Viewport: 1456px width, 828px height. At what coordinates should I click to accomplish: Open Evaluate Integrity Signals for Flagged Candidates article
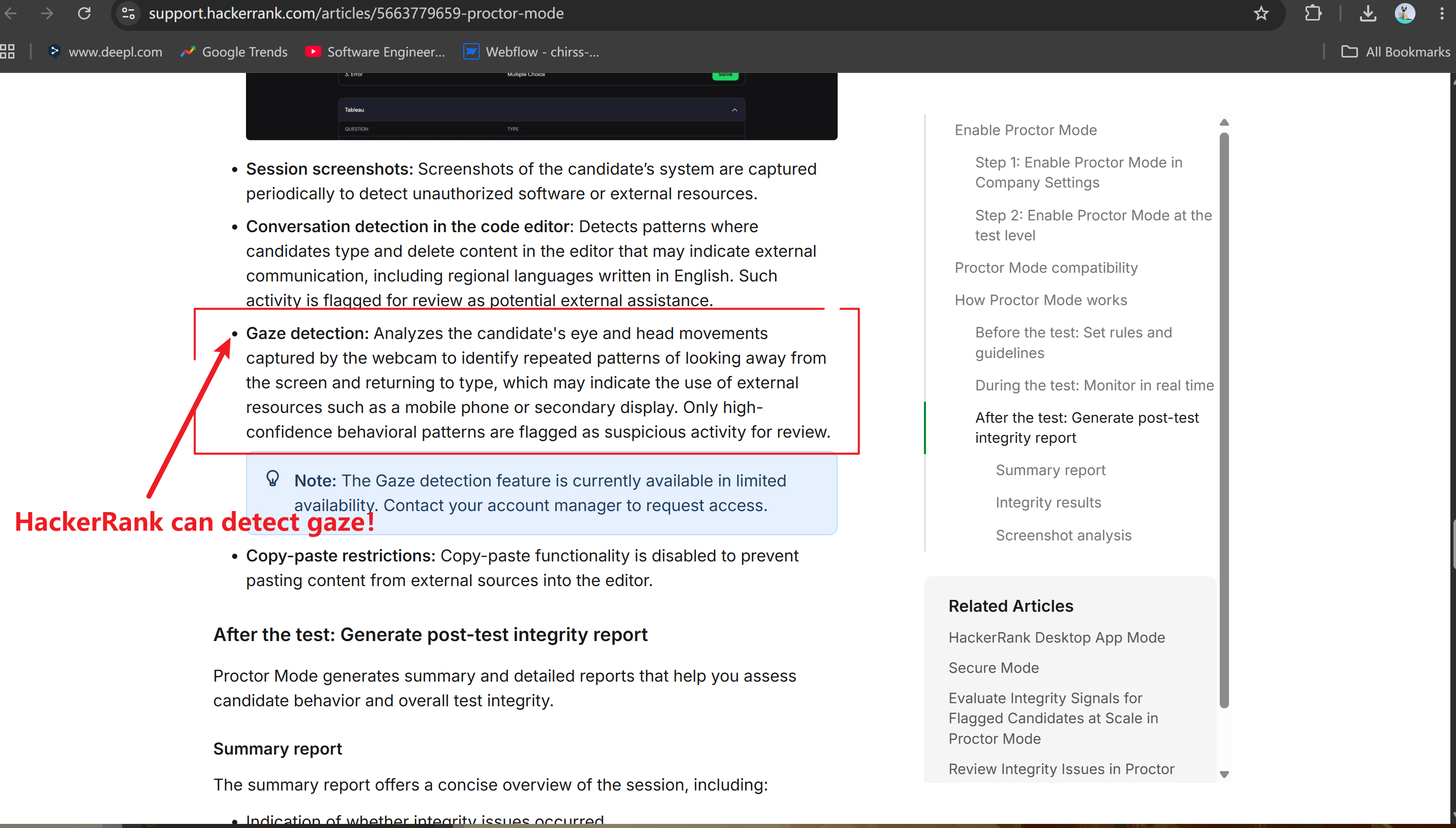pyautogui.click(x=1053, y=718)
